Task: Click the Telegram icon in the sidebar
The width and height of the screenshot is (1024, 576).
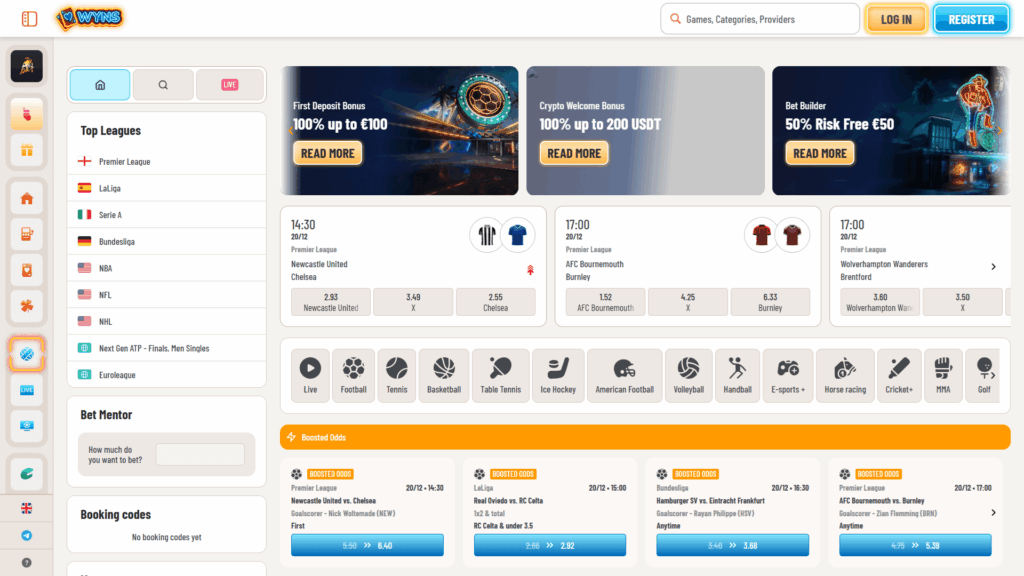Action: tap(27, 536)
